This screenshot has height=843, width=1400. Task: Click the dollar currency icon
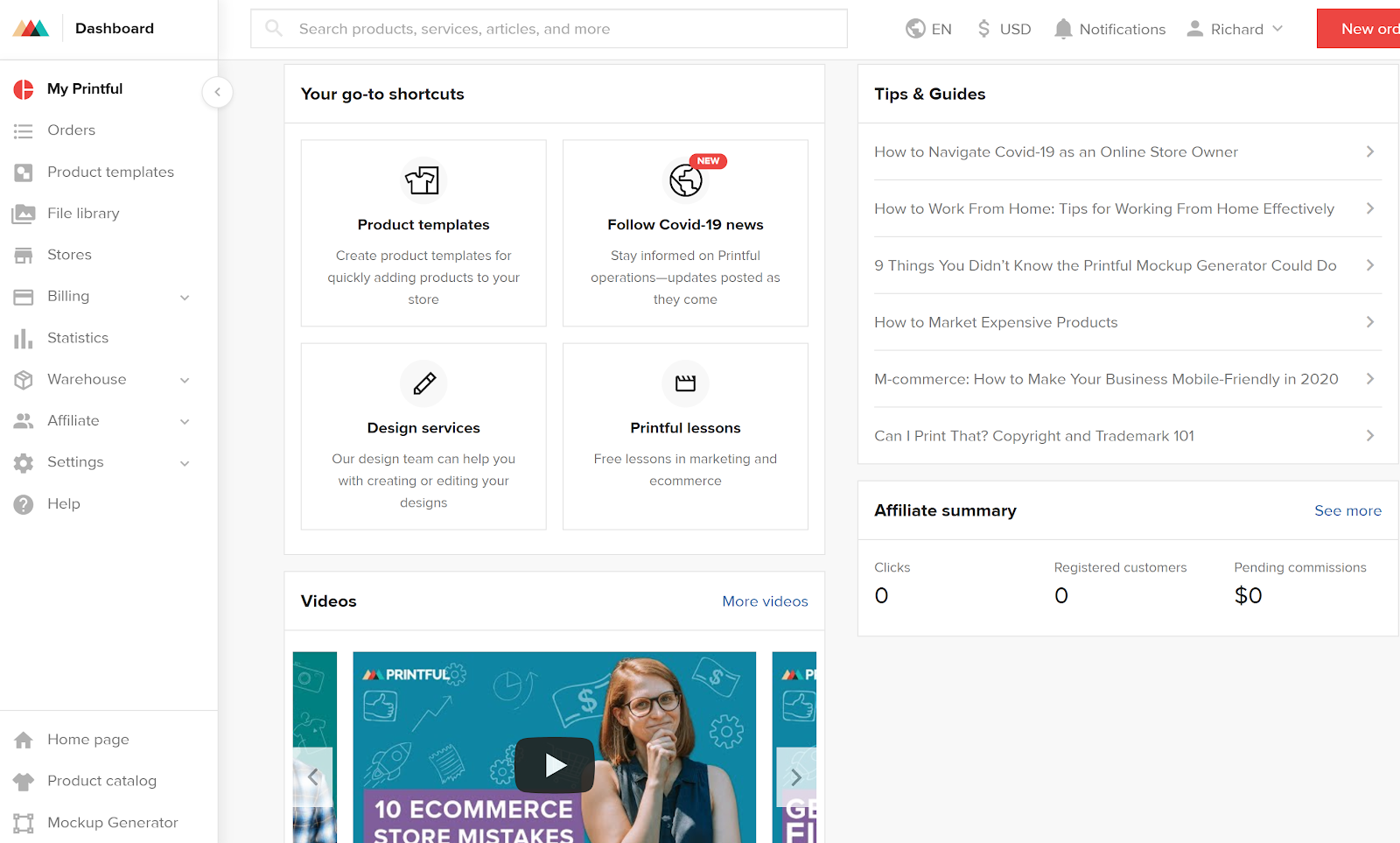coord(983,29)
